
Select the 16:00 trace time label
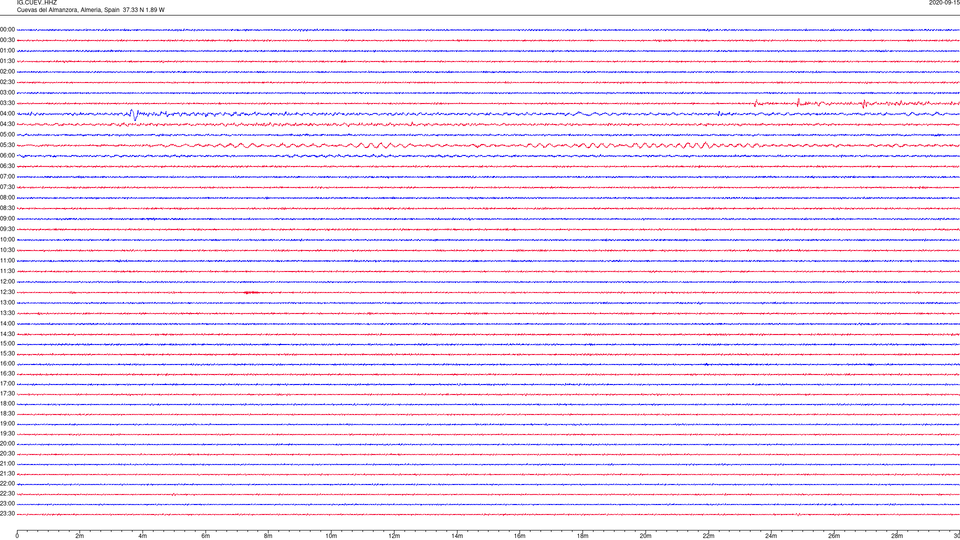click(7, 364)
